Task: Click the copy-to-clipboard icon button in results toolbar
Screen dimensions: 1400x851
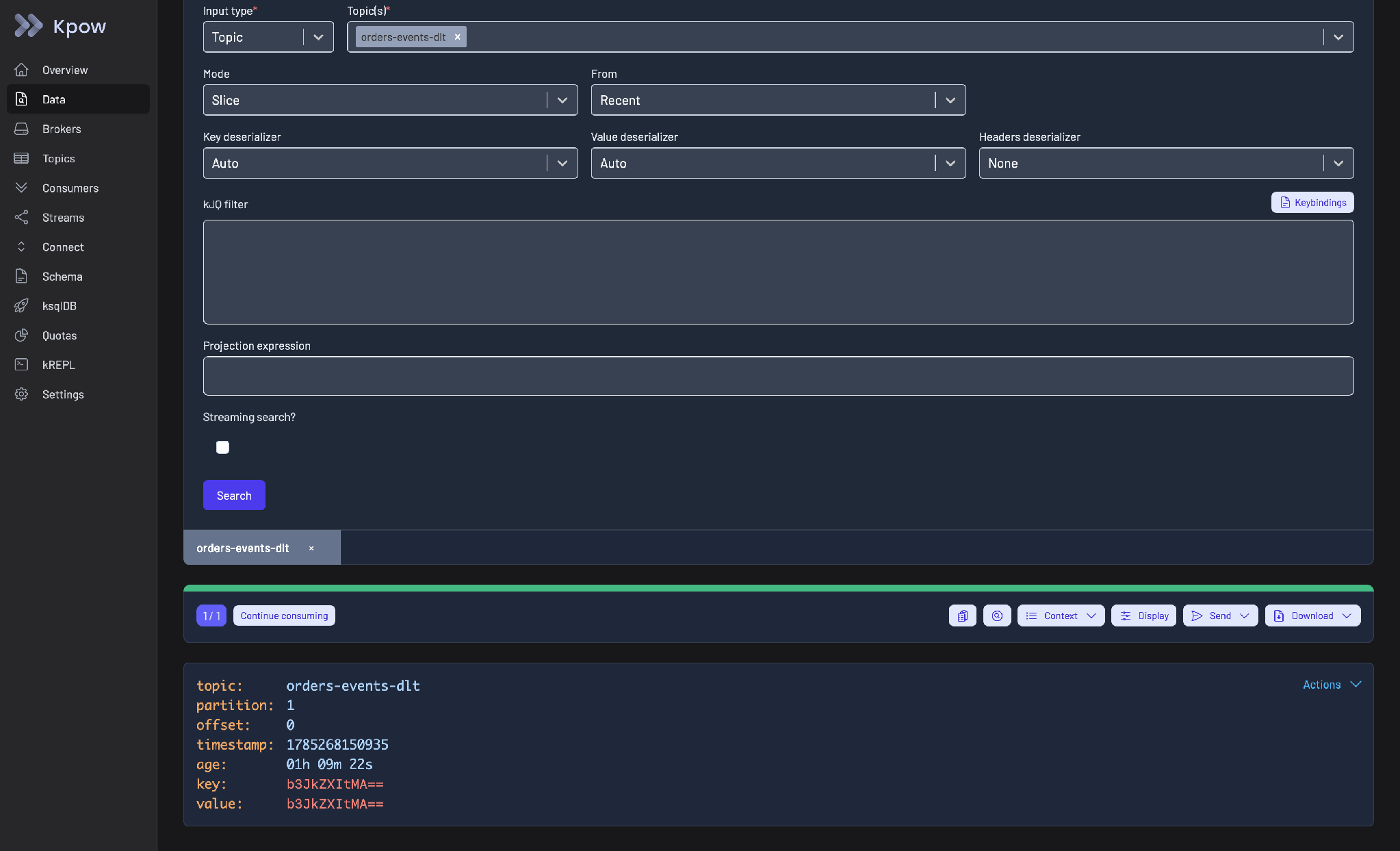Action: click(962, 615)
